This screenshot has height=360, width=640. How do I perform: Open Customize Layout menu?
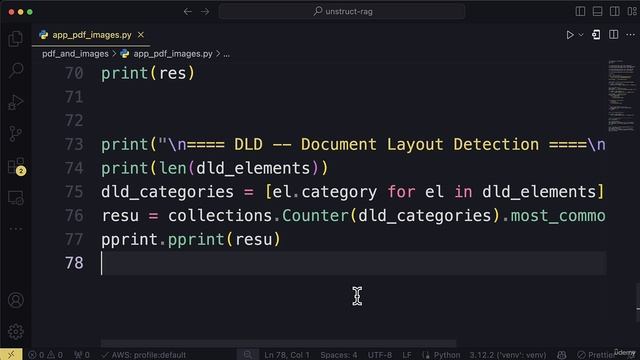[631, 11]
